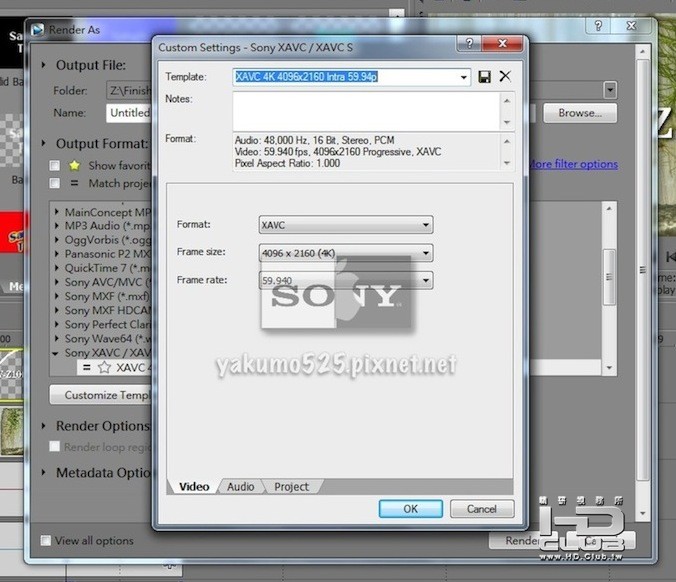
Task: Delete template with the X icon
Action: click(505, 76)
